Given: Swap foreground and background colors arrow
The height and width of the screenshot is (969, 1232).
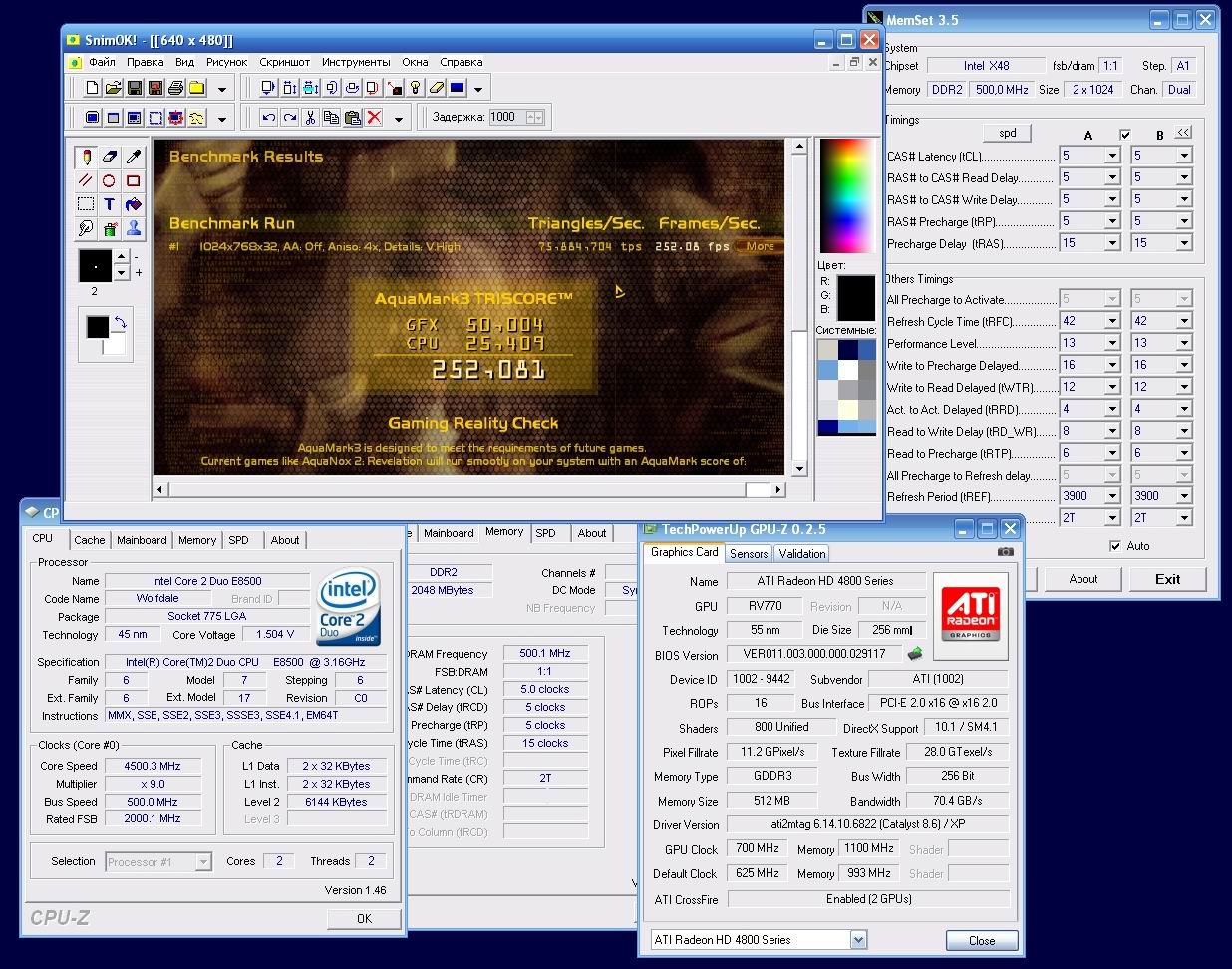Looking at the screenshot, I should 121,323.
